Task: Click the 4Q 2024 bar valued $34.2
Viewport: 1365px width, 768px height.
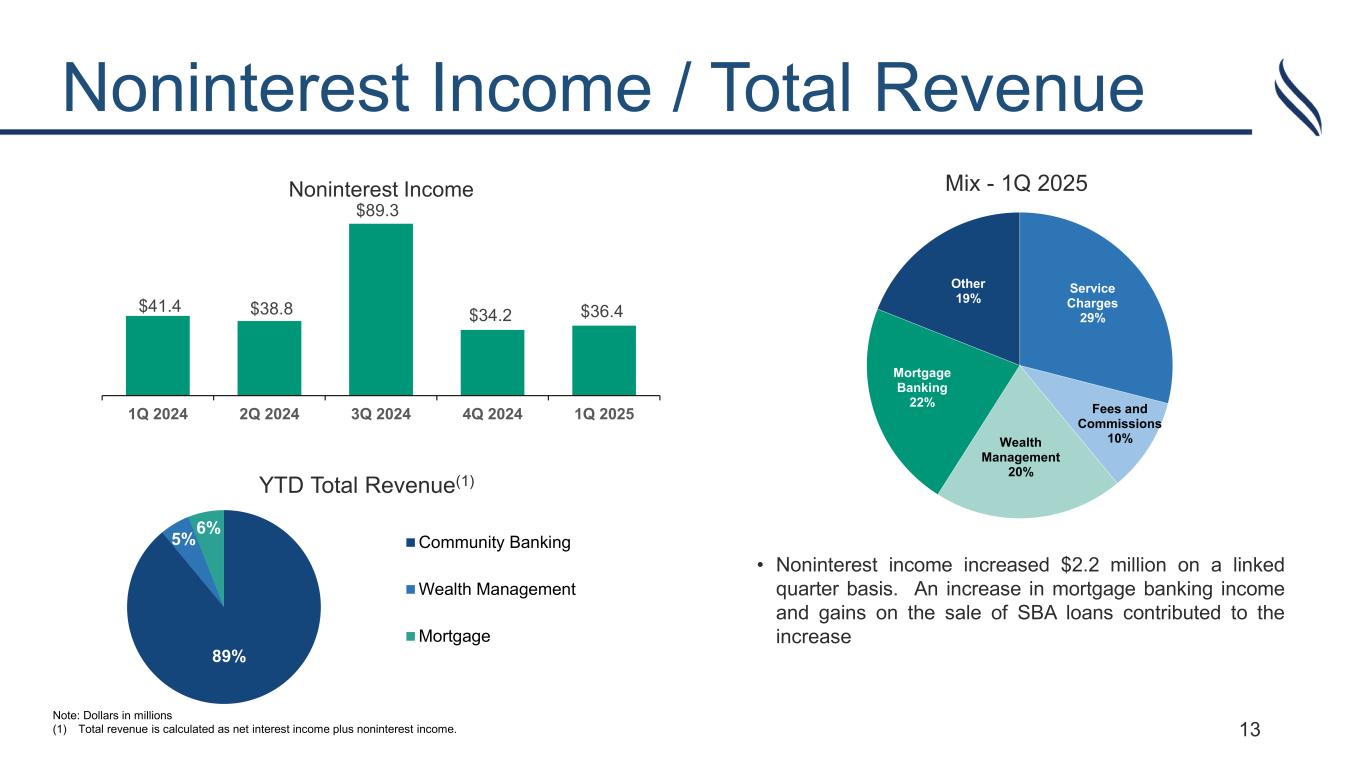Action: point(492,362)
